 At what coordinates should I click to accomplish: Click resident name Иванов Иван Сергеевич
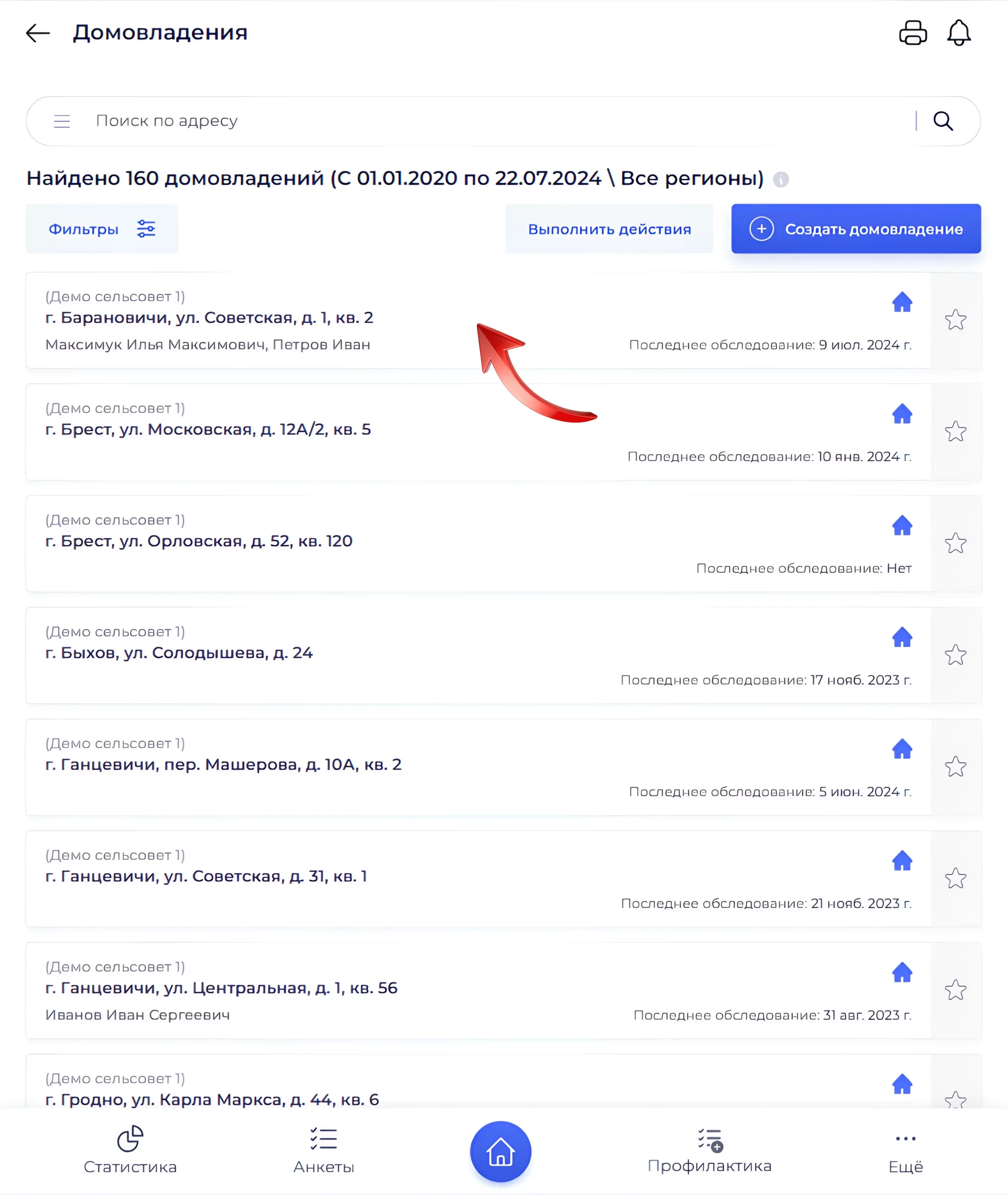[138, 1015]
